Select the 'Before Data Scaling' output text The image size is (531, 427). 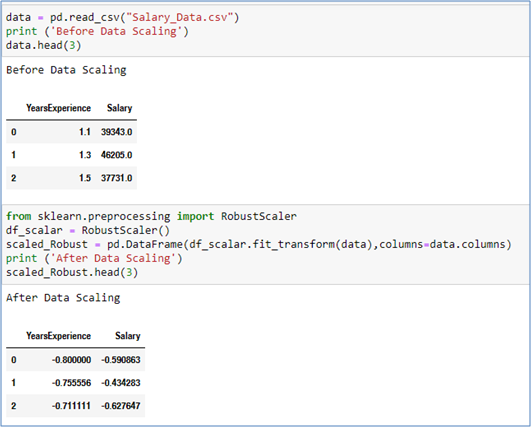coord(66,70)
